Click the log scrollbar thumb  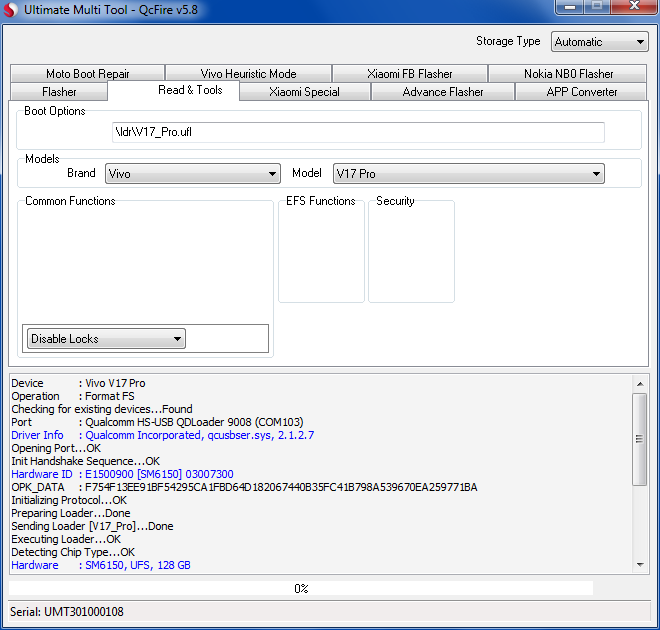(x=639, y=439)
